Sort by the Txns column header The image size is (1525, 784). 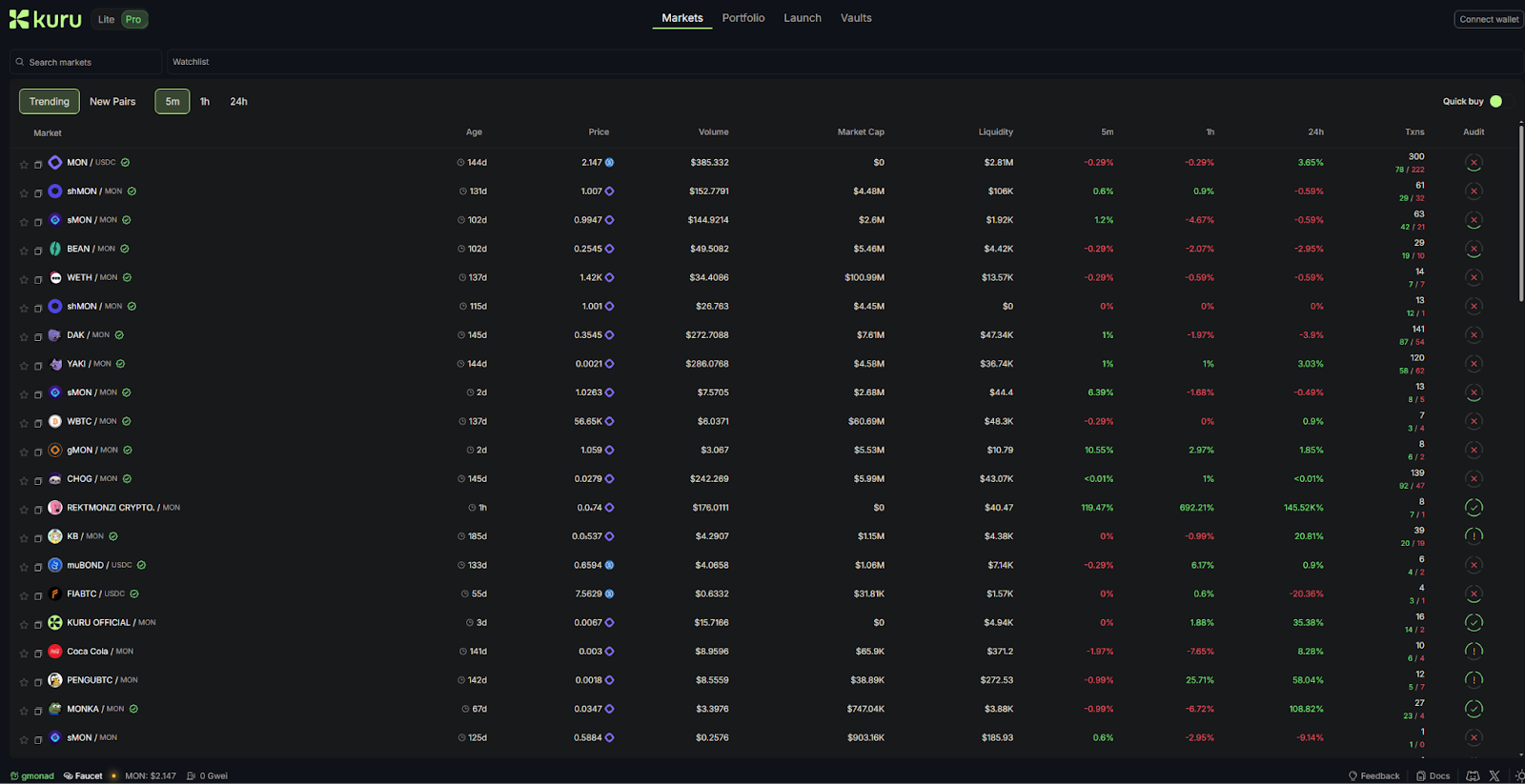point(1414,132)
